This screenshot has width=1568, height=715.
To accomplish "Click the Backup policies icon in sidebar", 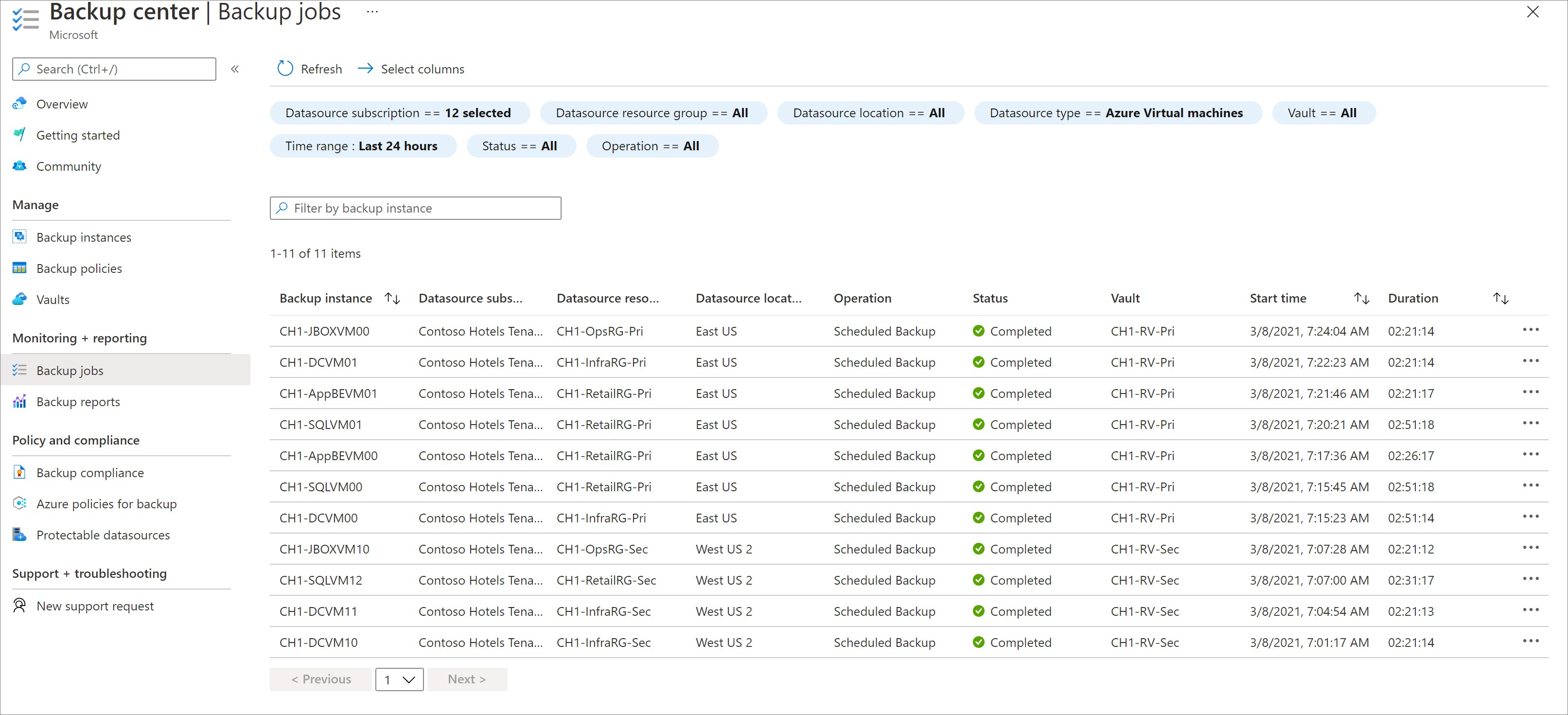I will point(18,267).
